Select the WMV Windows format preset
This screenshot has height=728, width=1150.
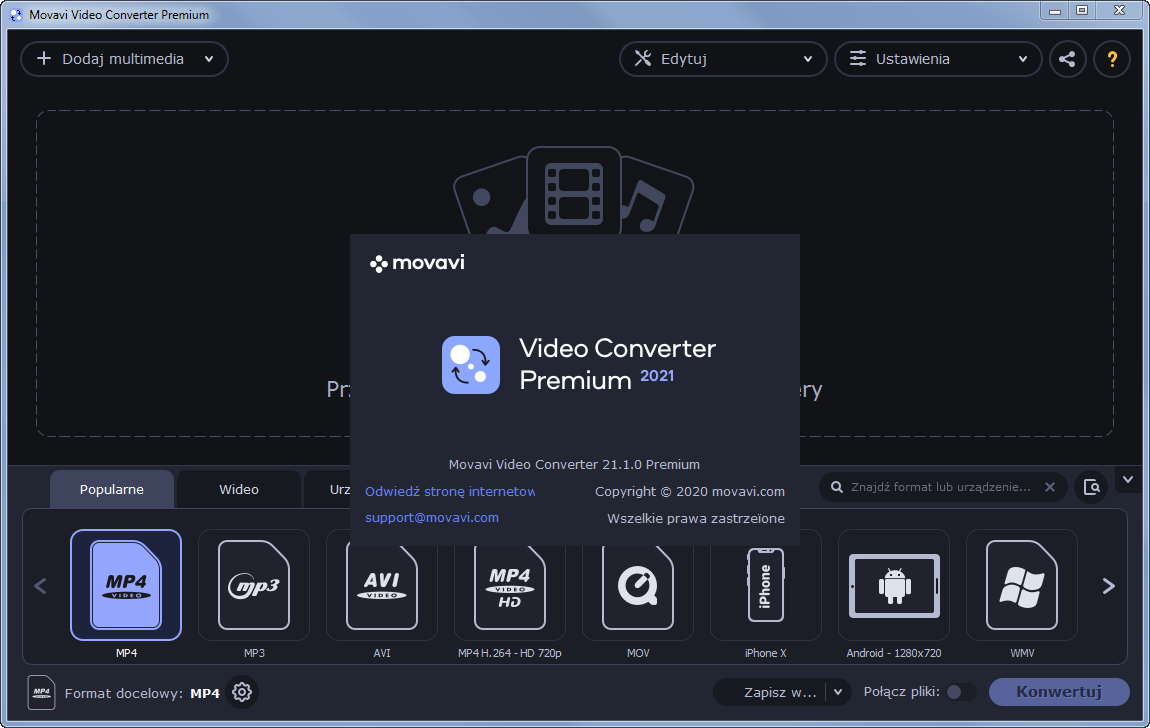click(x=1022, y=584)
